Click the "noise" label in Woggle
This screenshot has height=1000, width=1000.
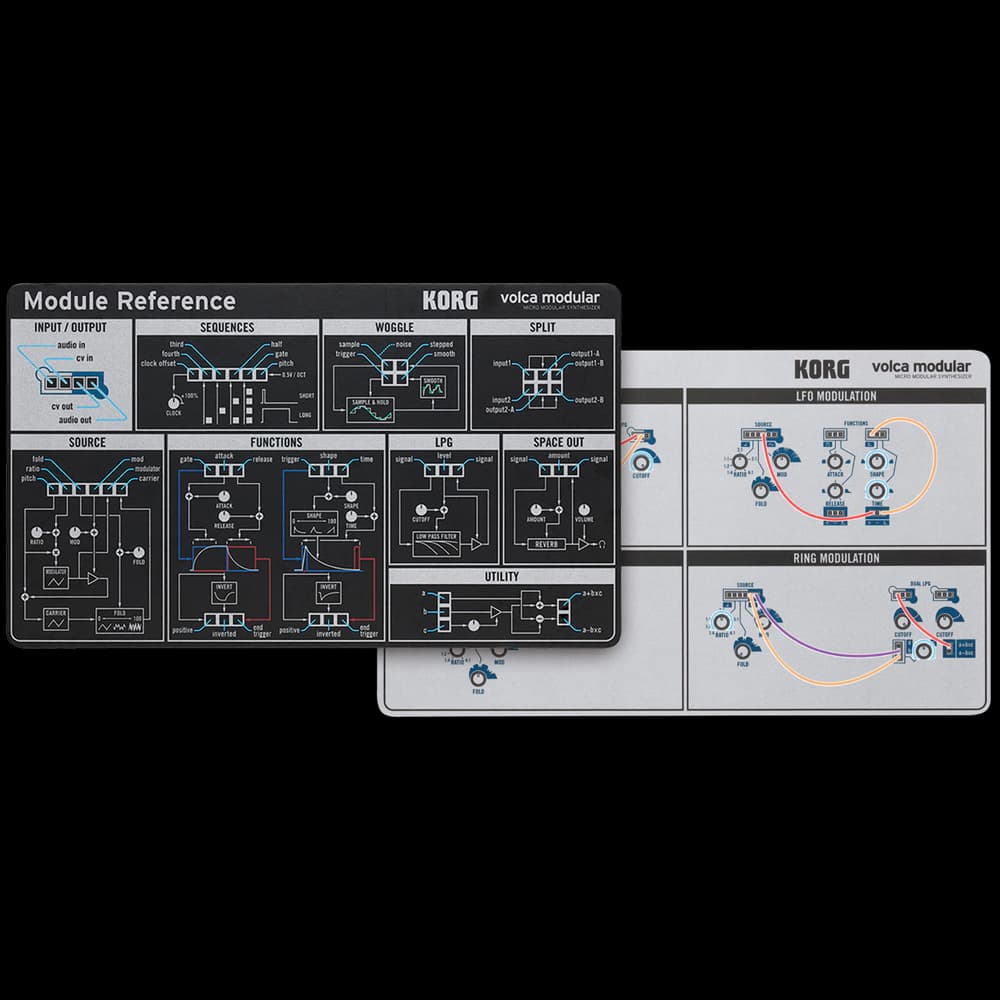pyautogui.click(x=404, y=344)
